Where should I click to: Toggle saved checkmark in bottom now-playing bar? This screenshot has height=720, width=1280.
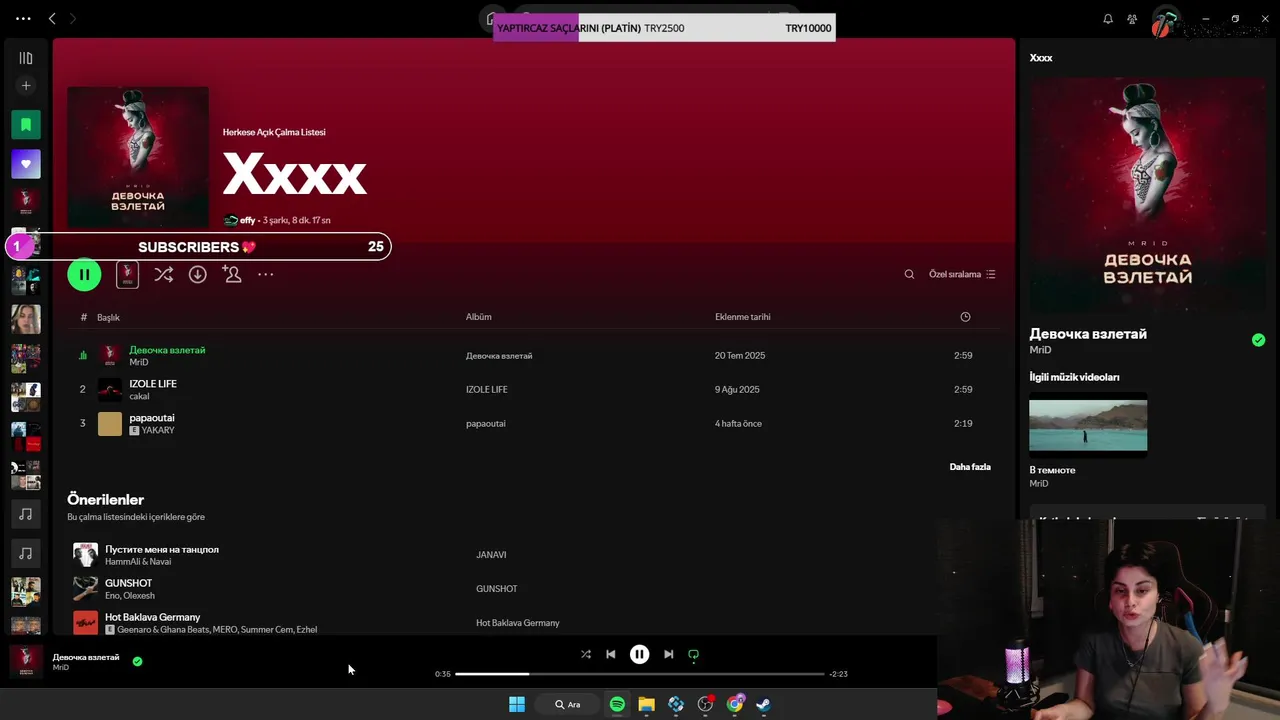[137, 661]
